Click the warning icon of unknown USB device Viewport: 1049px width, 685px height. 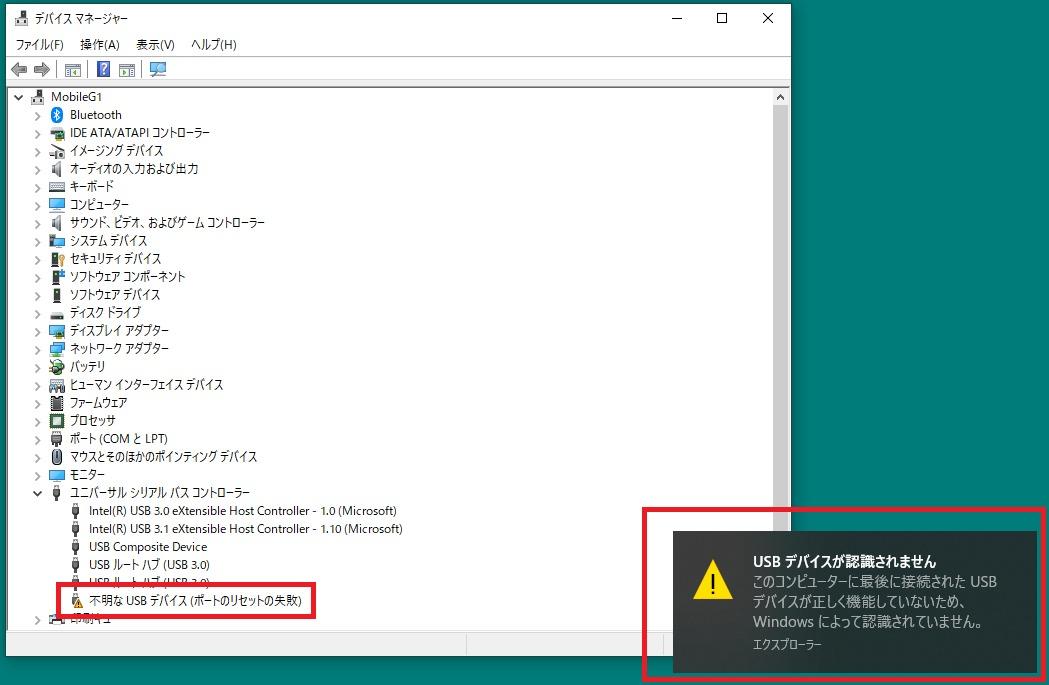point(77,601)
